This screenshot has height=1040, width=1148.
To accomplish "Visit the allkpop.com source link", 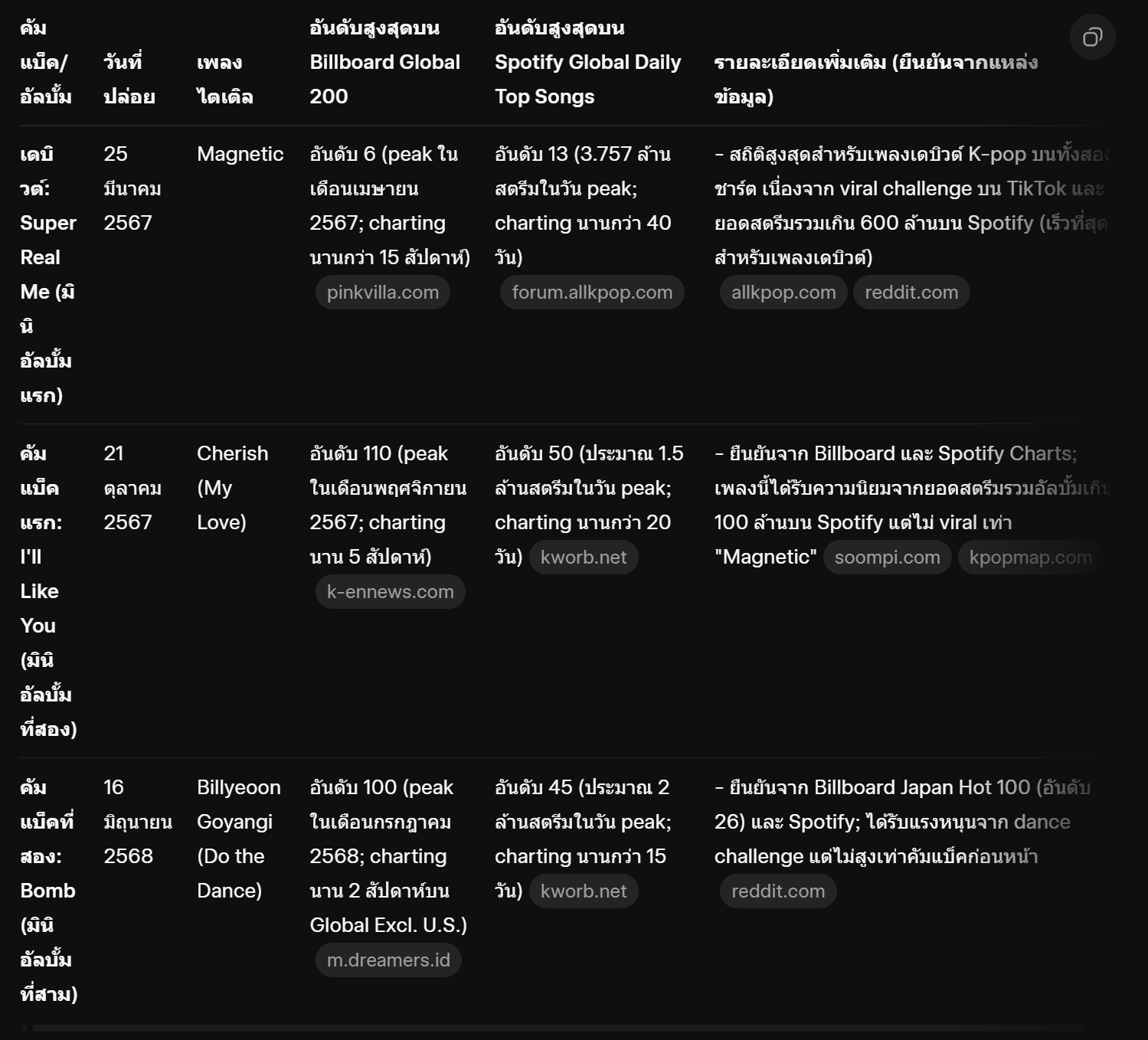I will (x=783, y=293).
